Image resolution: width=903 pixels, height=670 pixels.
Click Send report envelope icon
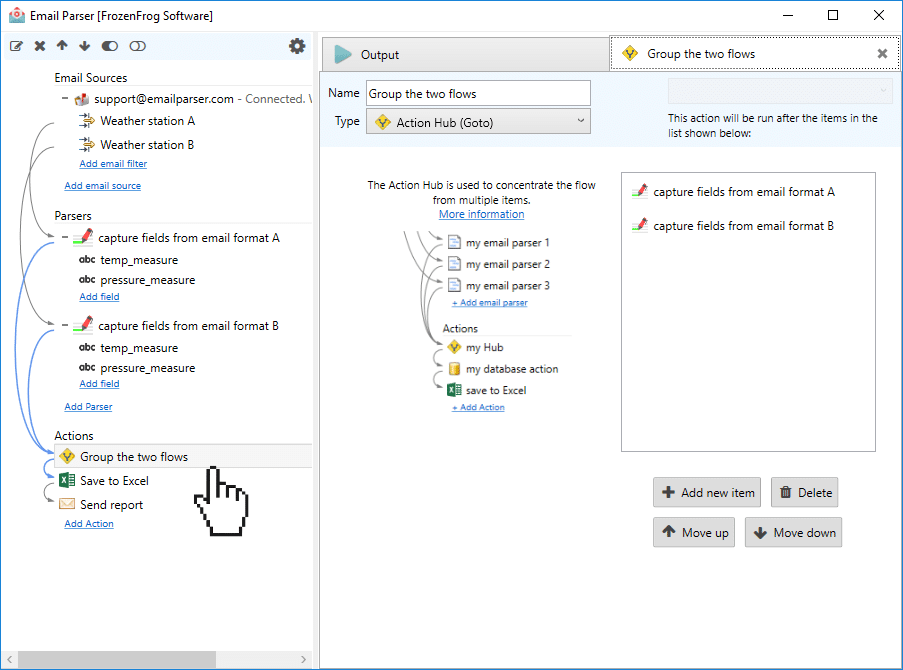tap(67, 504)
